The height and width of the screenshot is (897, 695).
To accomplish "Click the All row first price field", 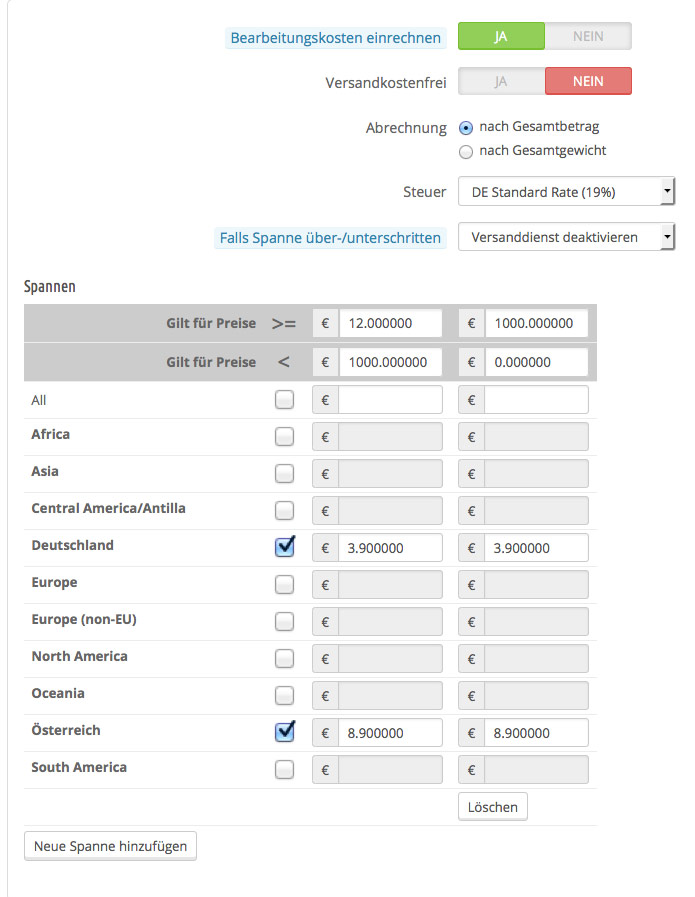I will 390,400.
